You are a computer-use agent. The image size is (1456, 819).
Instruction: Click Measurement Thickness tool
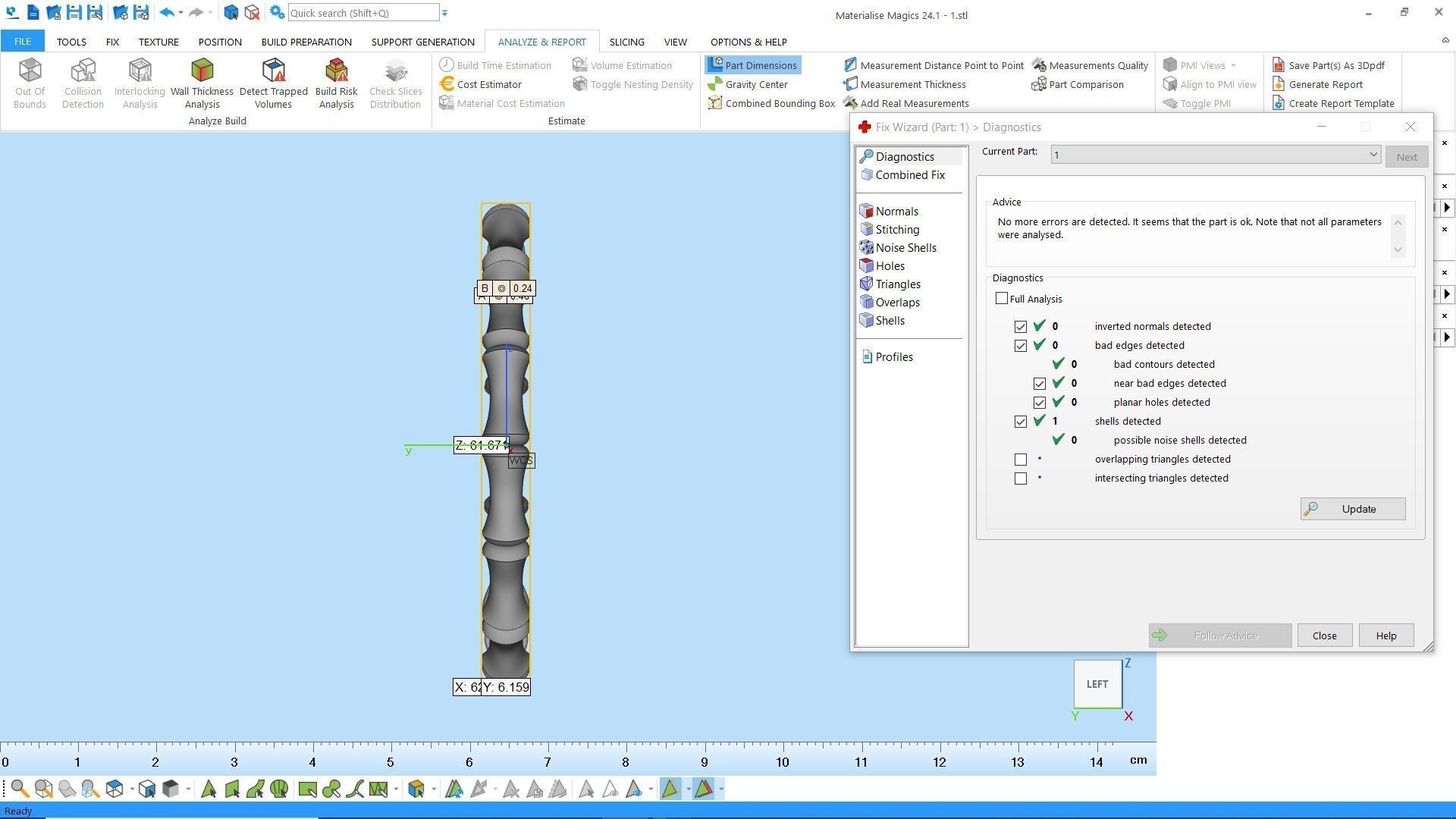click(x=912, y=84)
